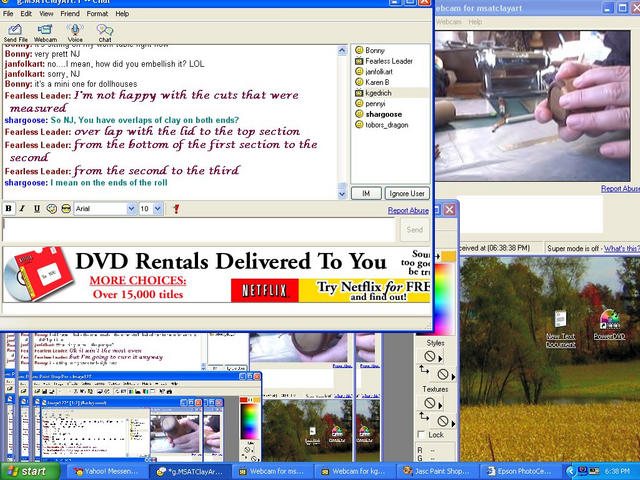Image resolution: width=640 pixels, height=480 pixels.
Task: Click the smiley icon beside Bonny
Action: (359, 50)
